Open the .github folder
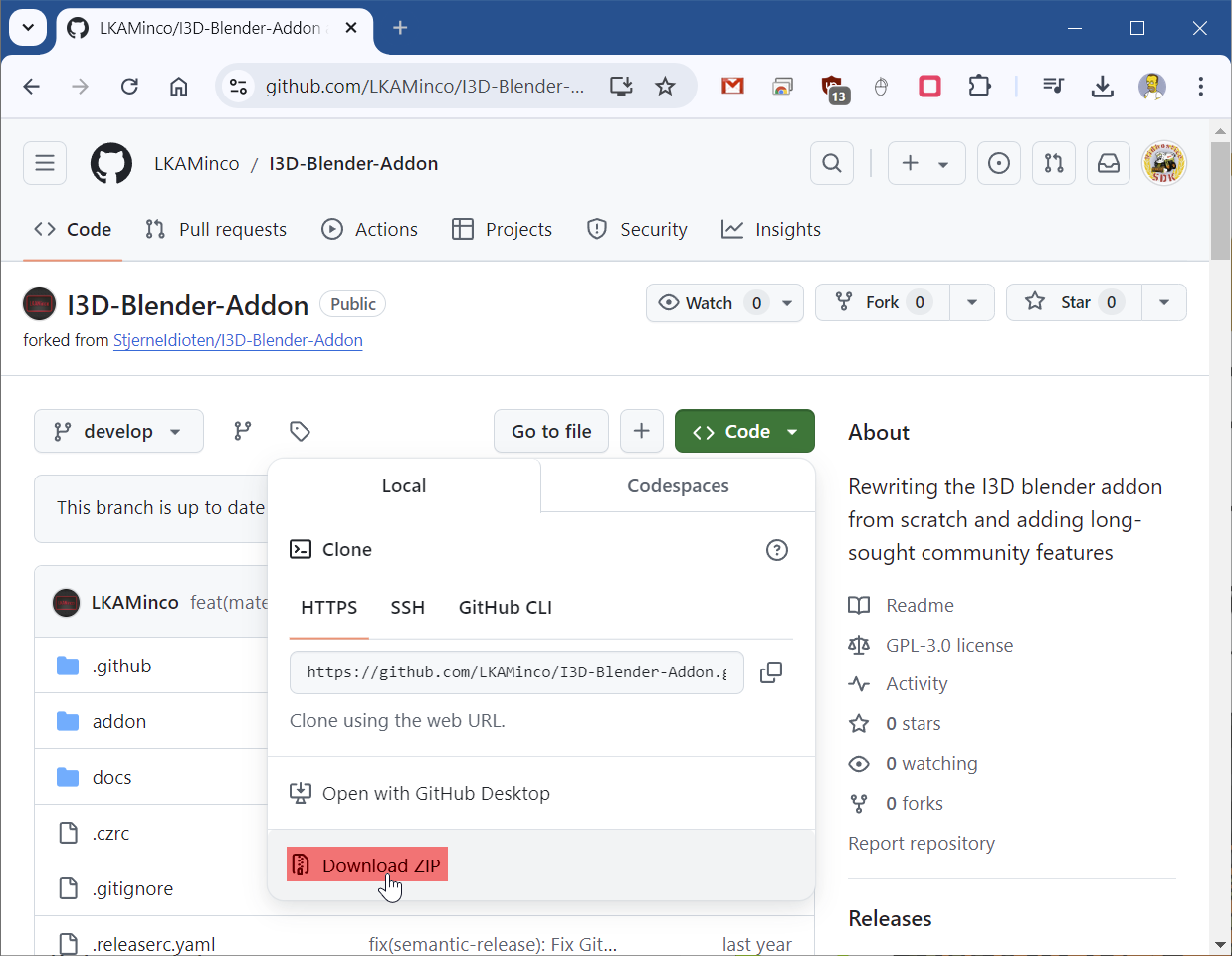This screenshot has height=956, width=1232. click(122, 667)
